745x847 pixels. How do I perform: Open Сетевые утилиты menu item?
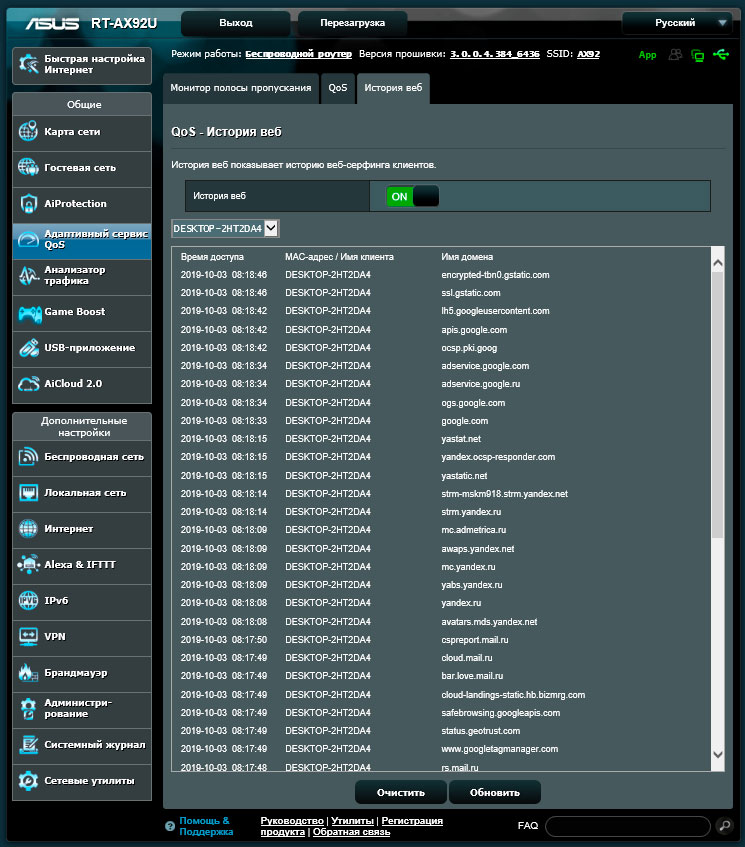tap(82, 781)
